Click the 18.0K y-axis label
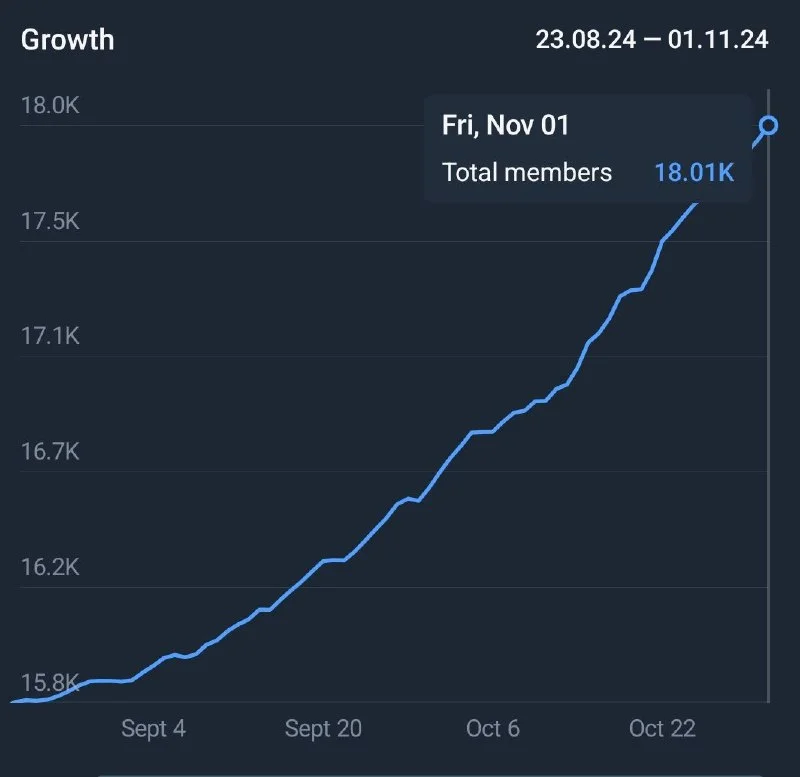Viewport: 800px width, 777px height. 50,105
